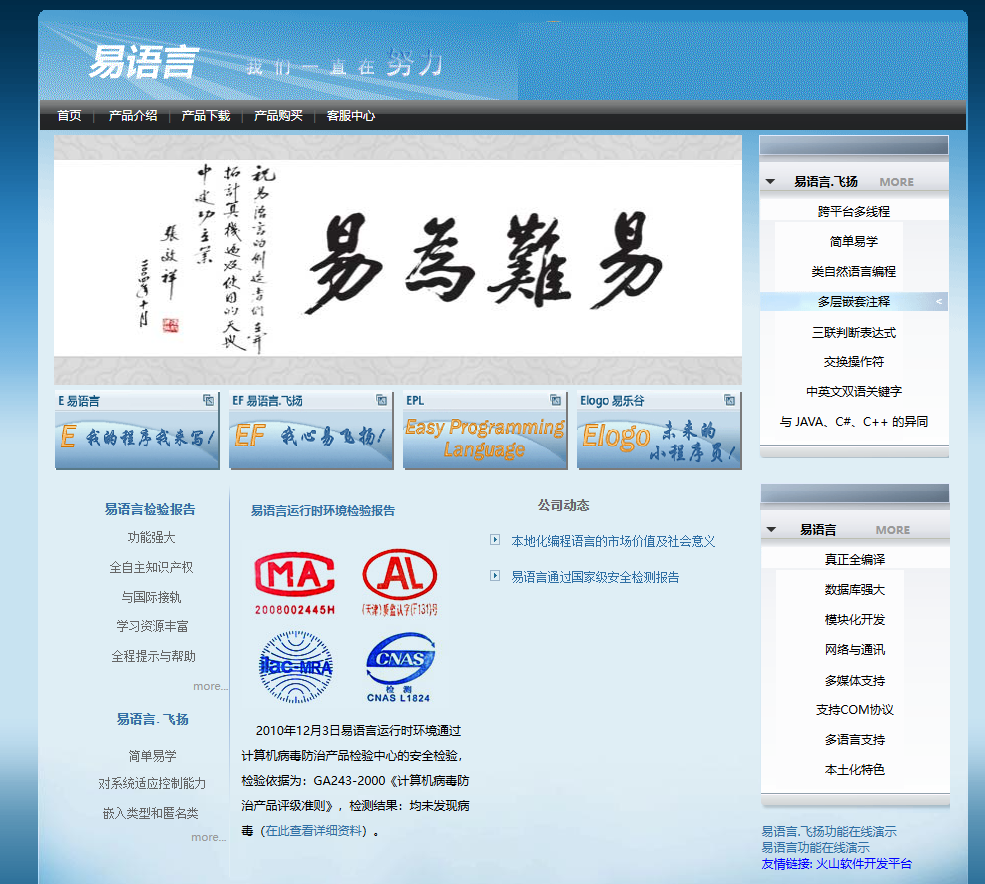Select 首页 in the navigation bar
The height and width of the screenshot is (884, 985).
(68, 115)
